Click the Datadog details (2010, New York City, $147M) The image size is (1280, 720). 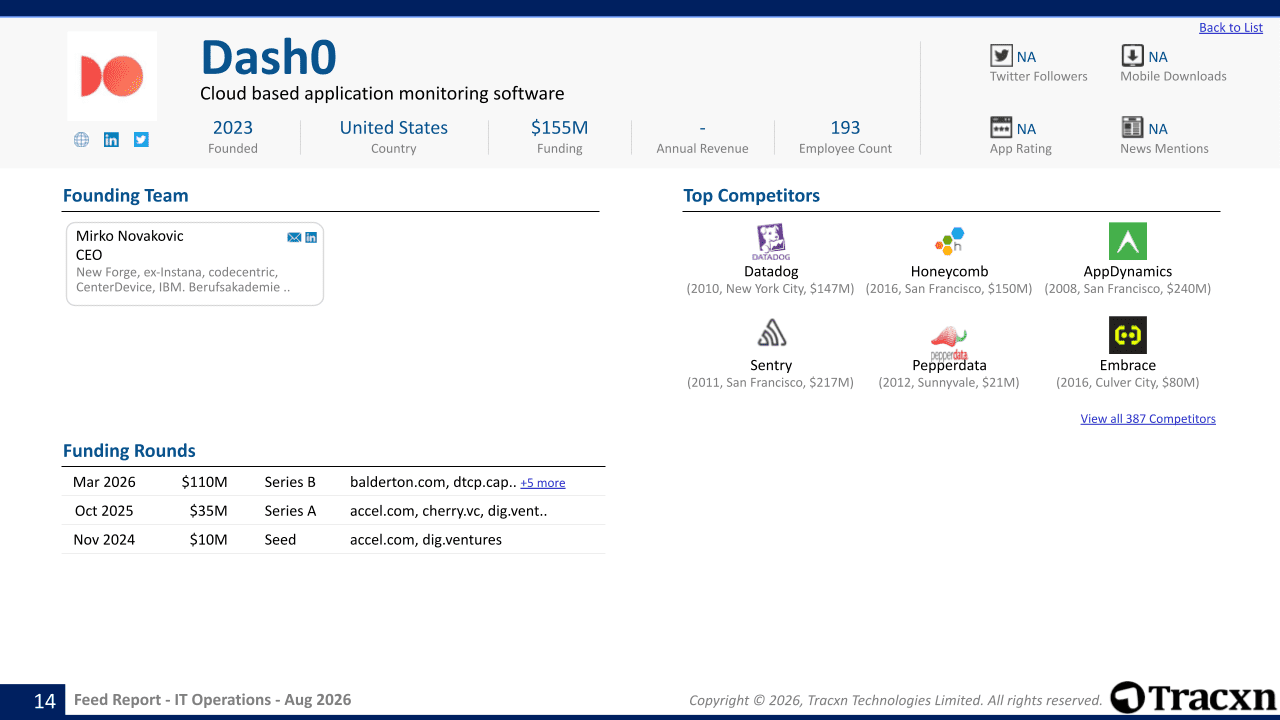pos(771,289)
